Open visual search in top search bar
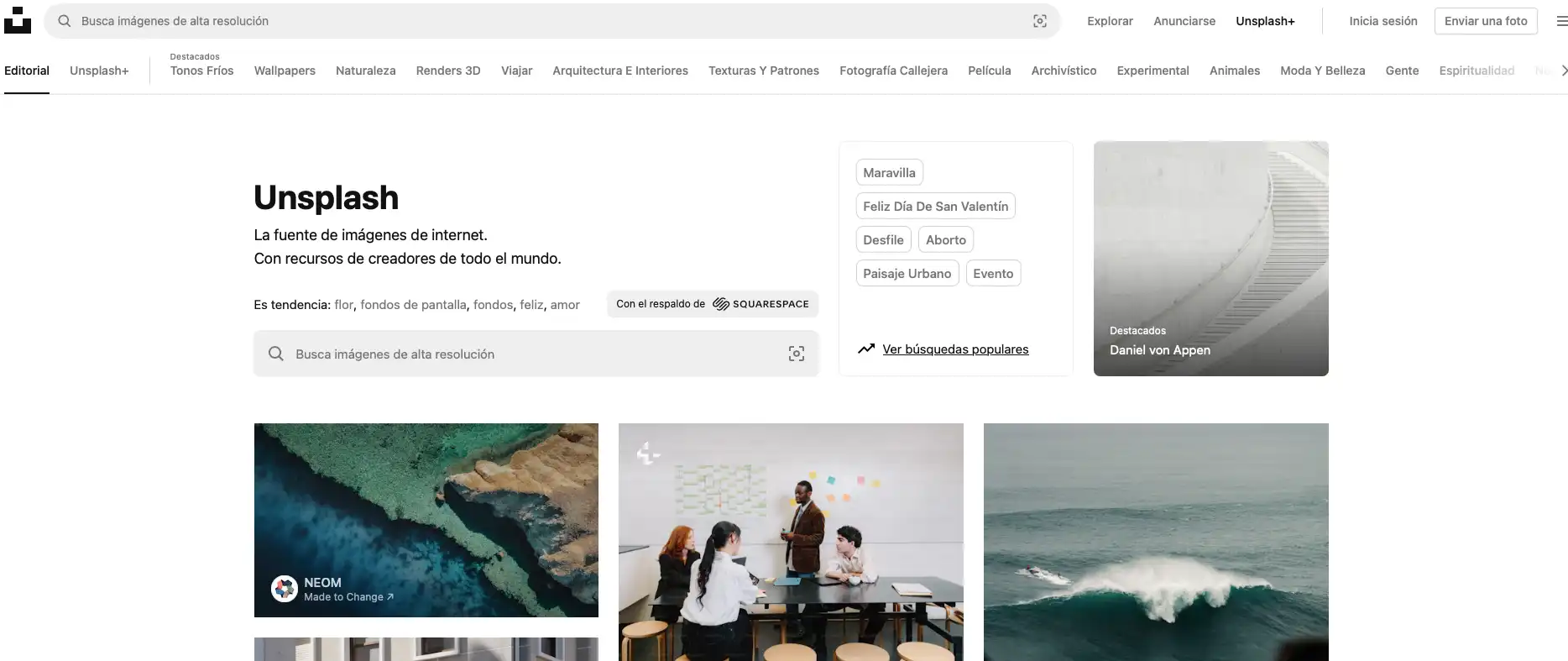This screenshot has width=1568, height=661. coord(1040,21)
